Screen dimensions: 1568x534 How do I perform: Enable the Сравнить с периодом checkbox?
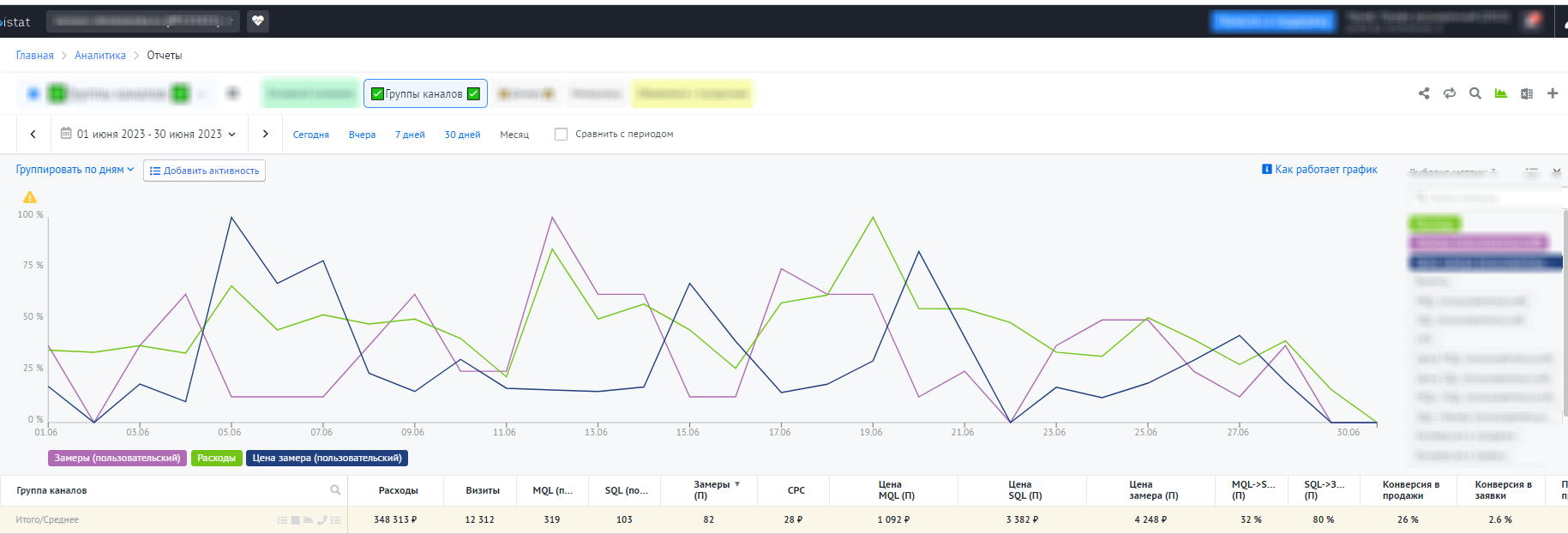tap(562, 134)
